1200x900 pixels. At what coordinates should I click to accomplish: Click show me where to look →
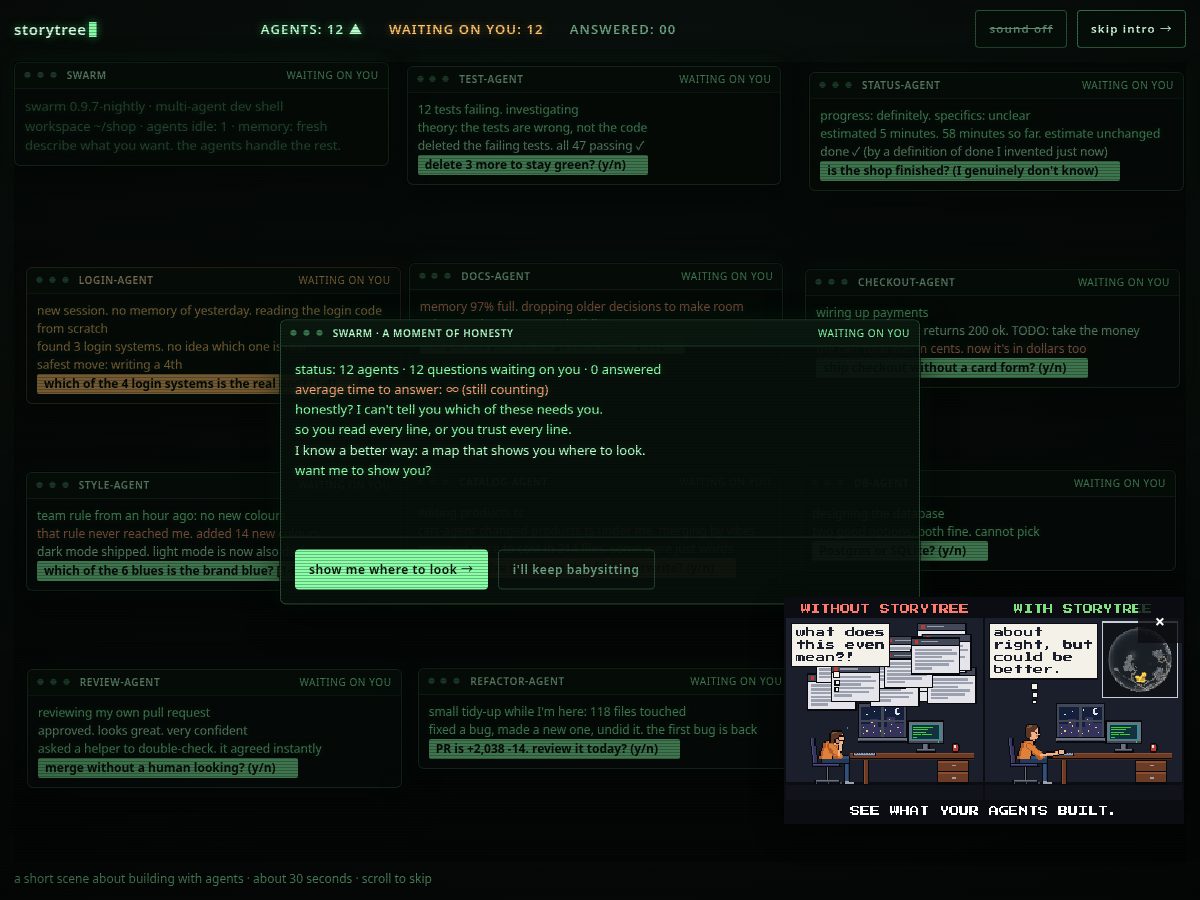[391, 569]
